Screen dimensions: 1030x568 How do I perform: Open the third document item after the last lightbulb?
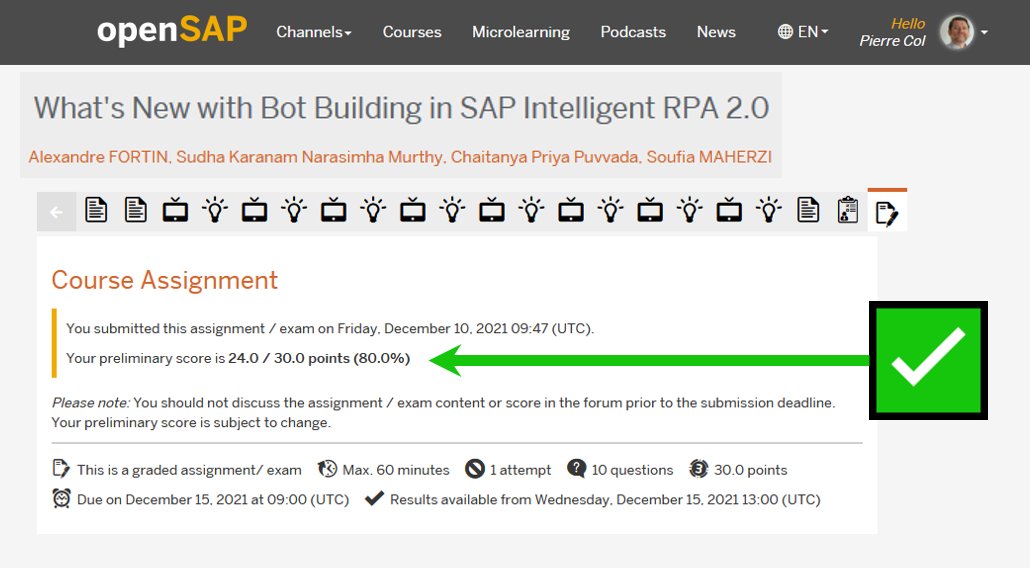tap(808, 210)
